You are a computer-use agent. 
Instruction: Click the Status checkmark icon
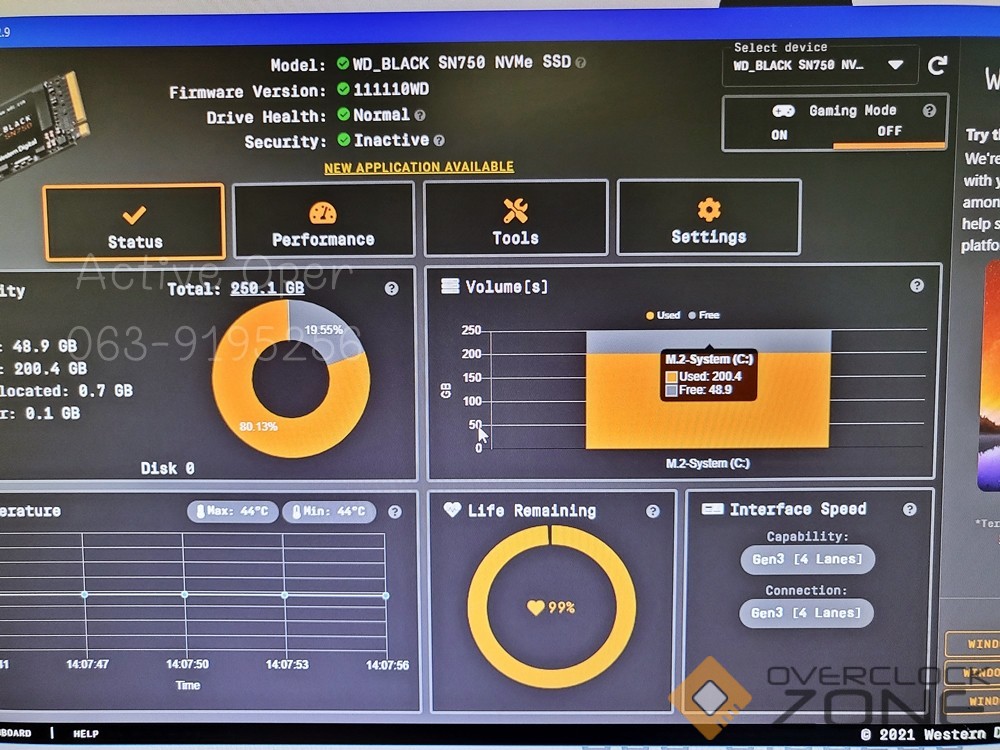pos(134,215)
